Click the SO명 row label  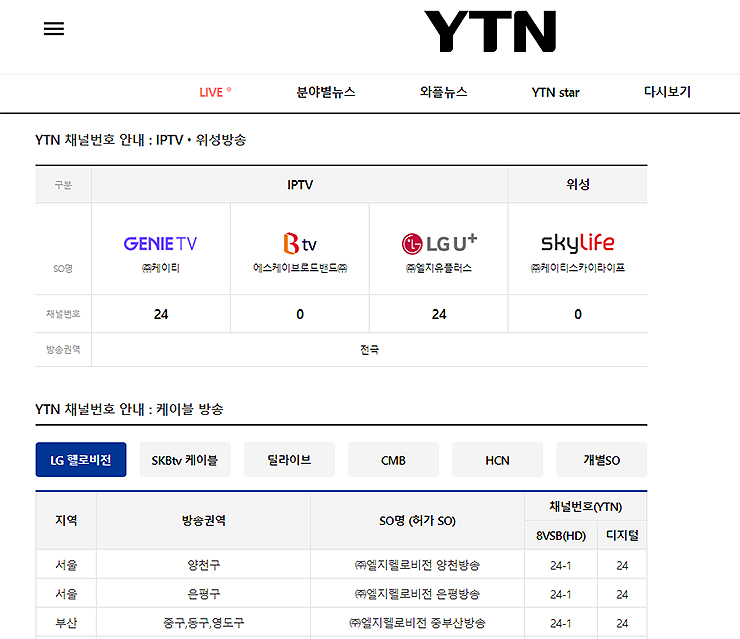tap(63, 269)
